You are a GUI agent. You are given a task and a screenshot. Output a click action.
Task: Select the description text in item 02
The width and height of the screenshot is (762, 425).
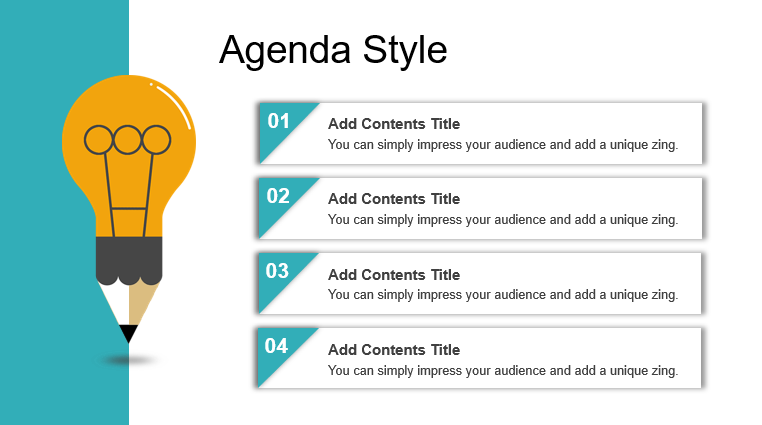point(503,220)
